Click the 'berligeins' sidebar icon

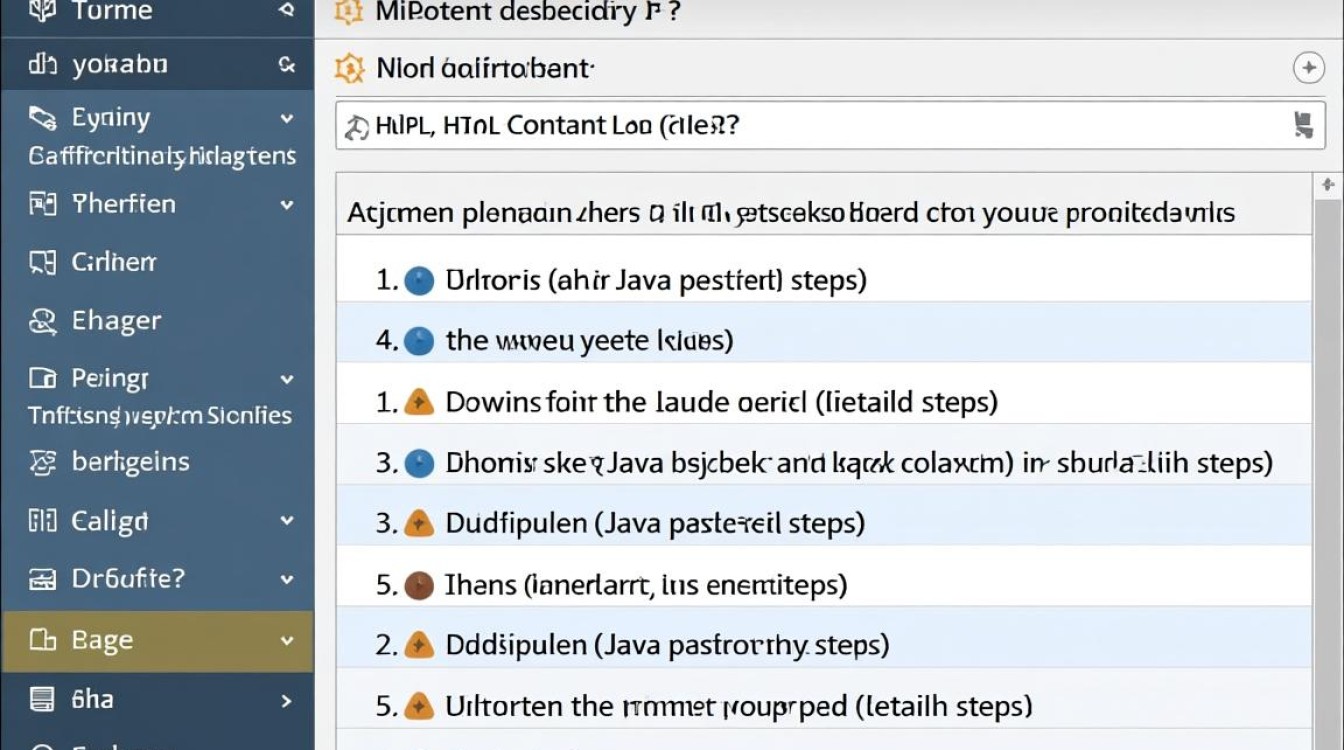point(42,462)
